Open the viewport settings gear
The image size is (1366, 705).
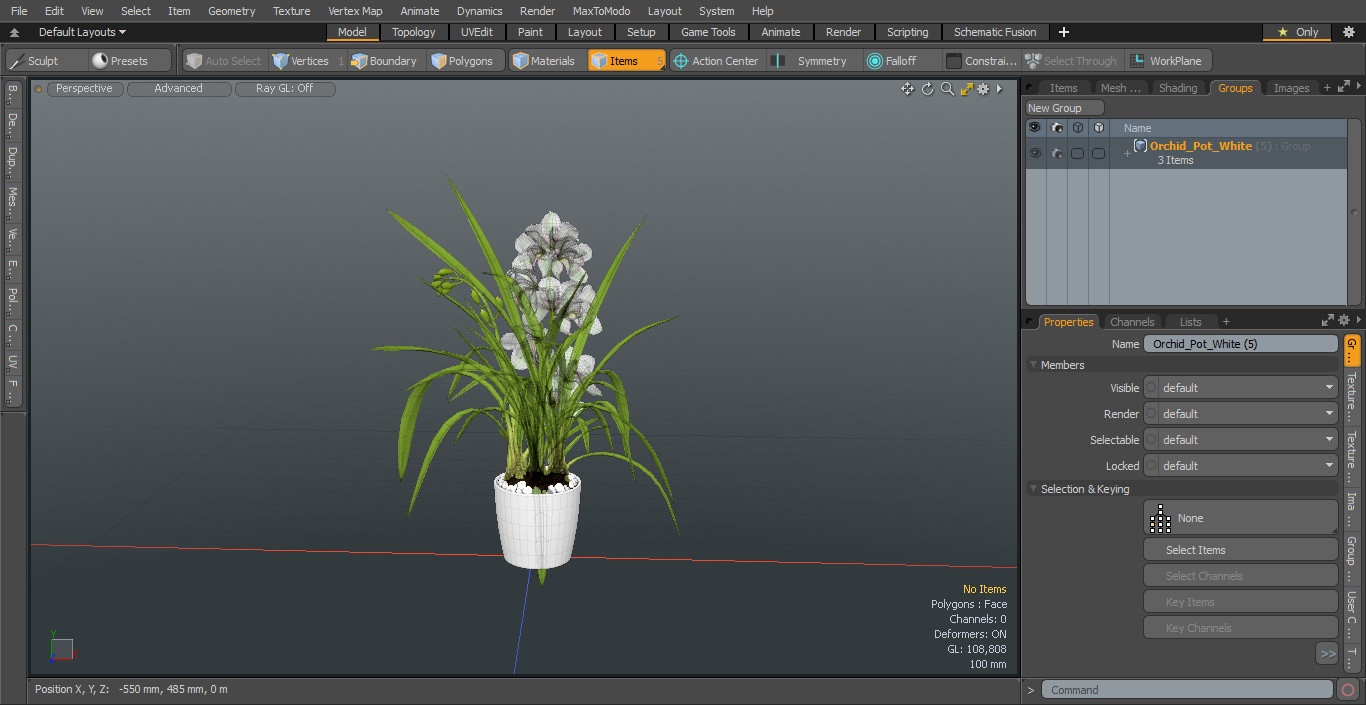[x=983, y=89]
